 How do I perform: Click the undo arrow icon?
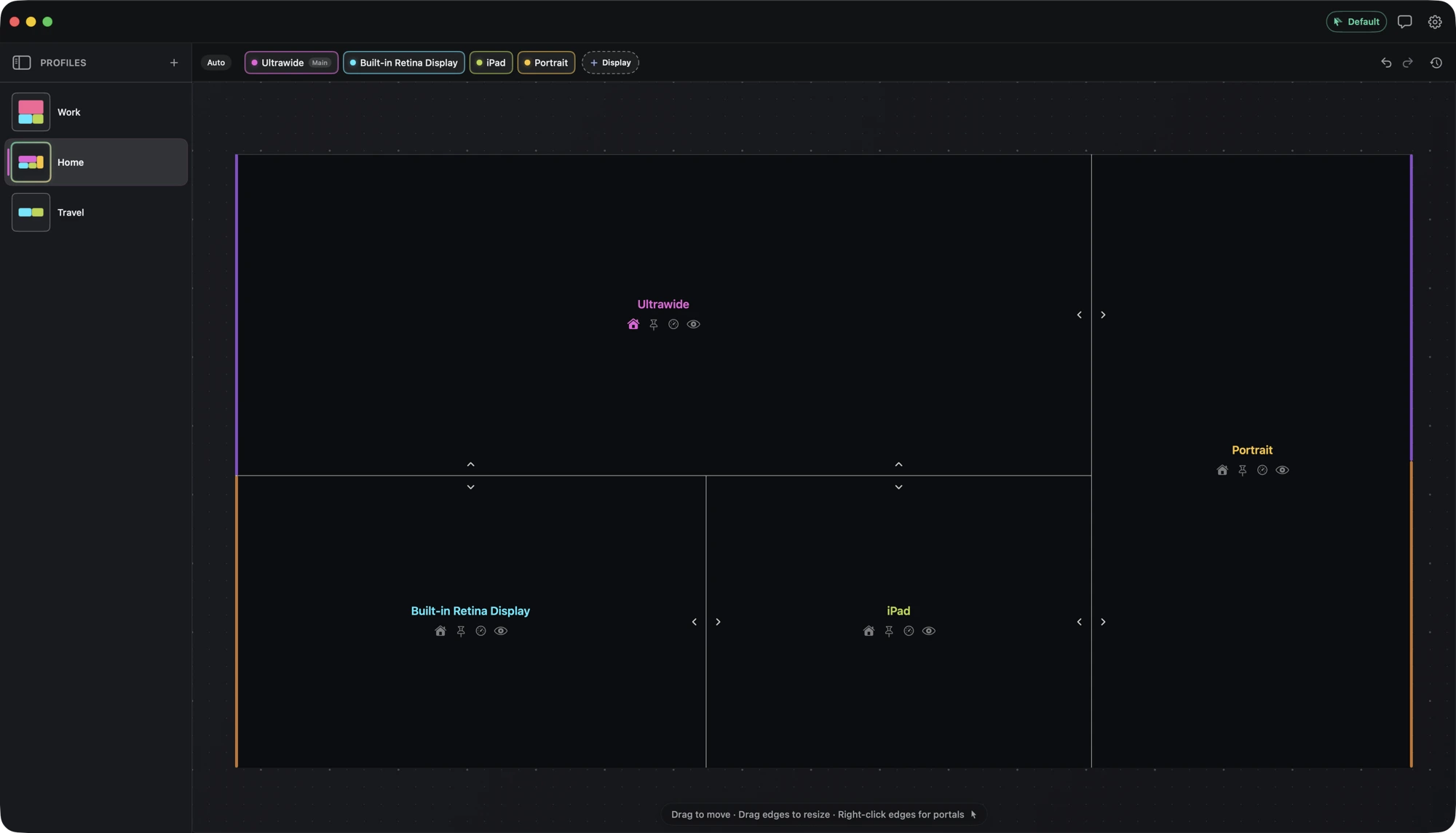1386,63
